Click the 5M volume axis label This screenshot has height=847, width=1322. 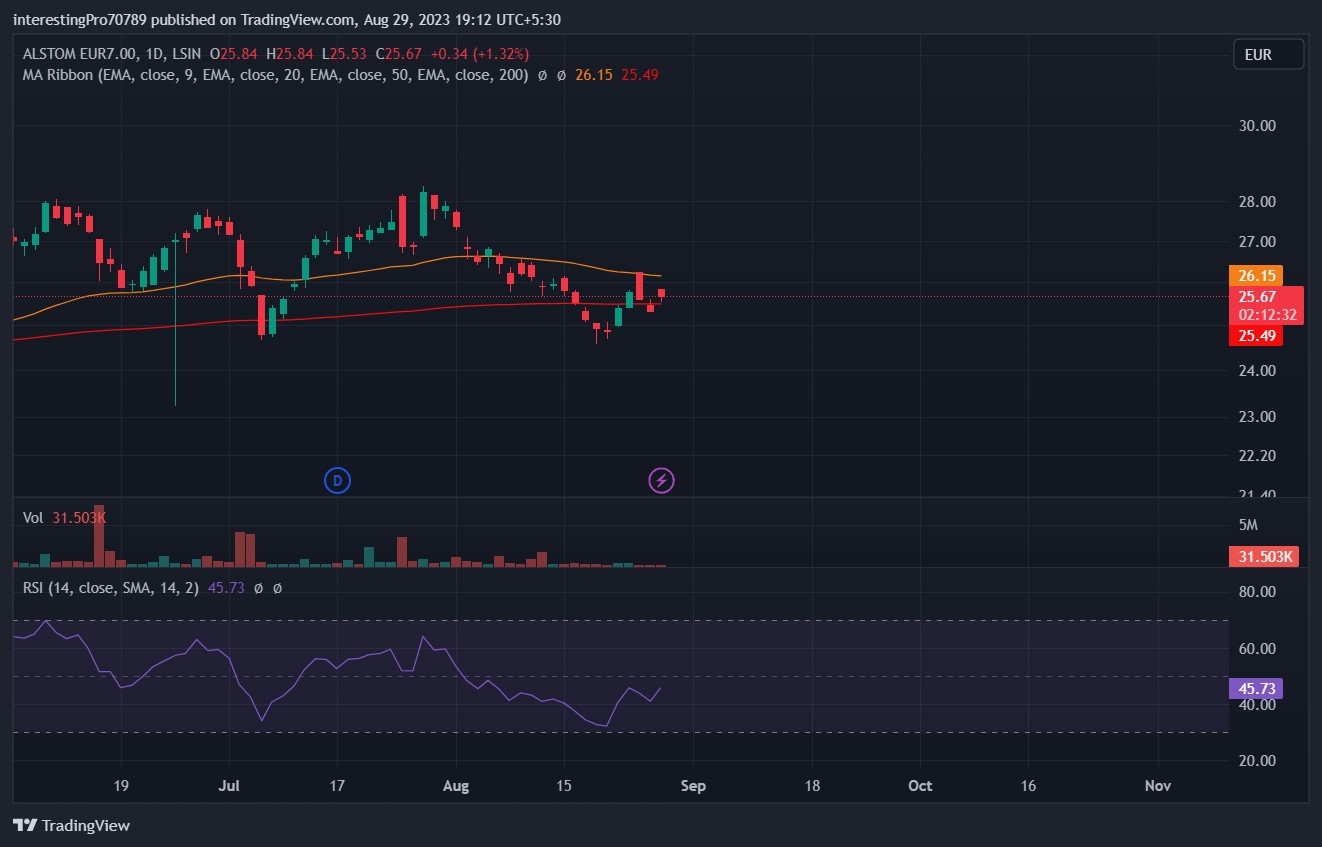1248,526
